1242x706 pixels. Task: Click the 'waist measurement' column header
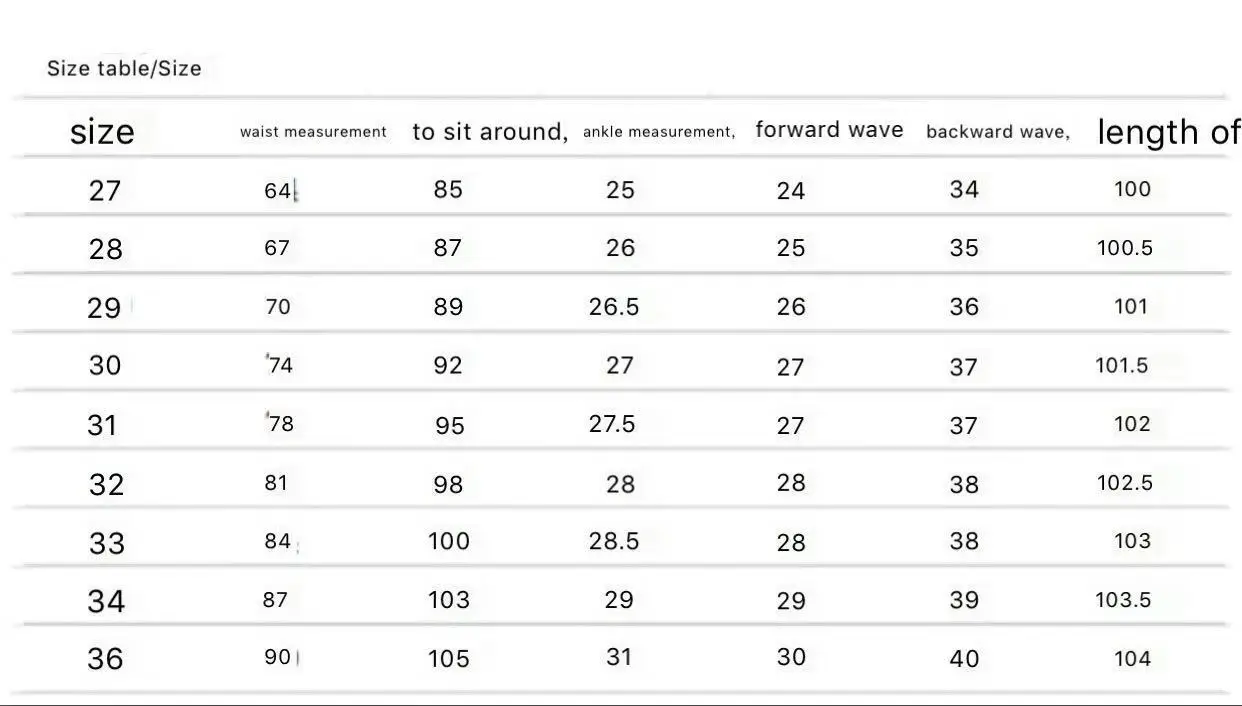point(313,132)
